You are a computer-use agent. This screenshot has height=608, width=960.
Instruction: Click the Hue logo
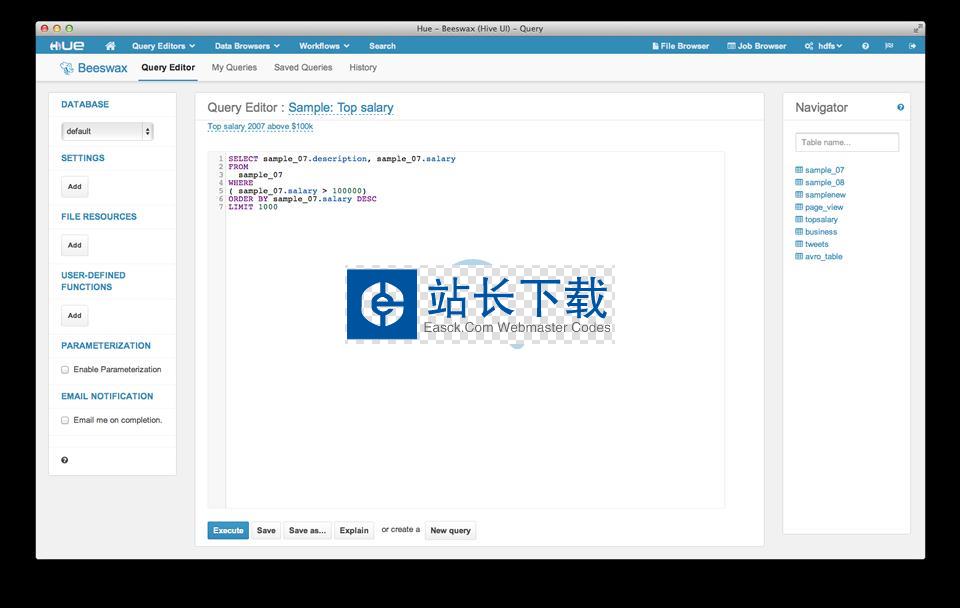click(x=67, y=46)
